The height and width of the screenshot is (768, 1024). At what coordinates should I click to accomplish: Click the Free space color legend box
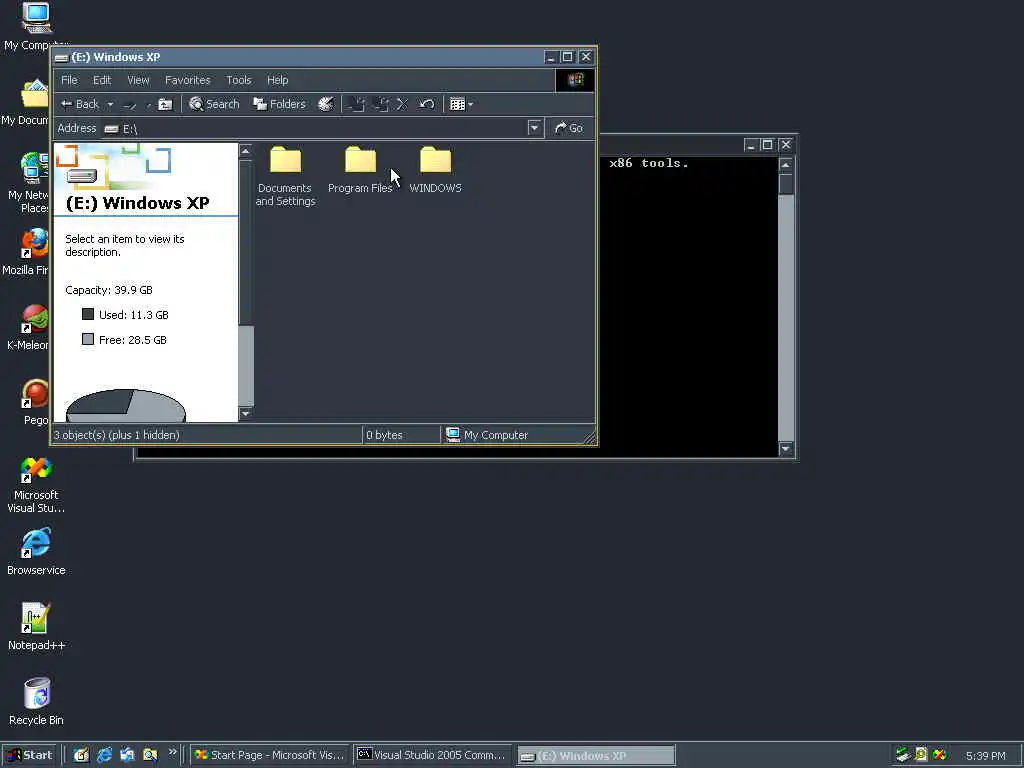[88, 339]
